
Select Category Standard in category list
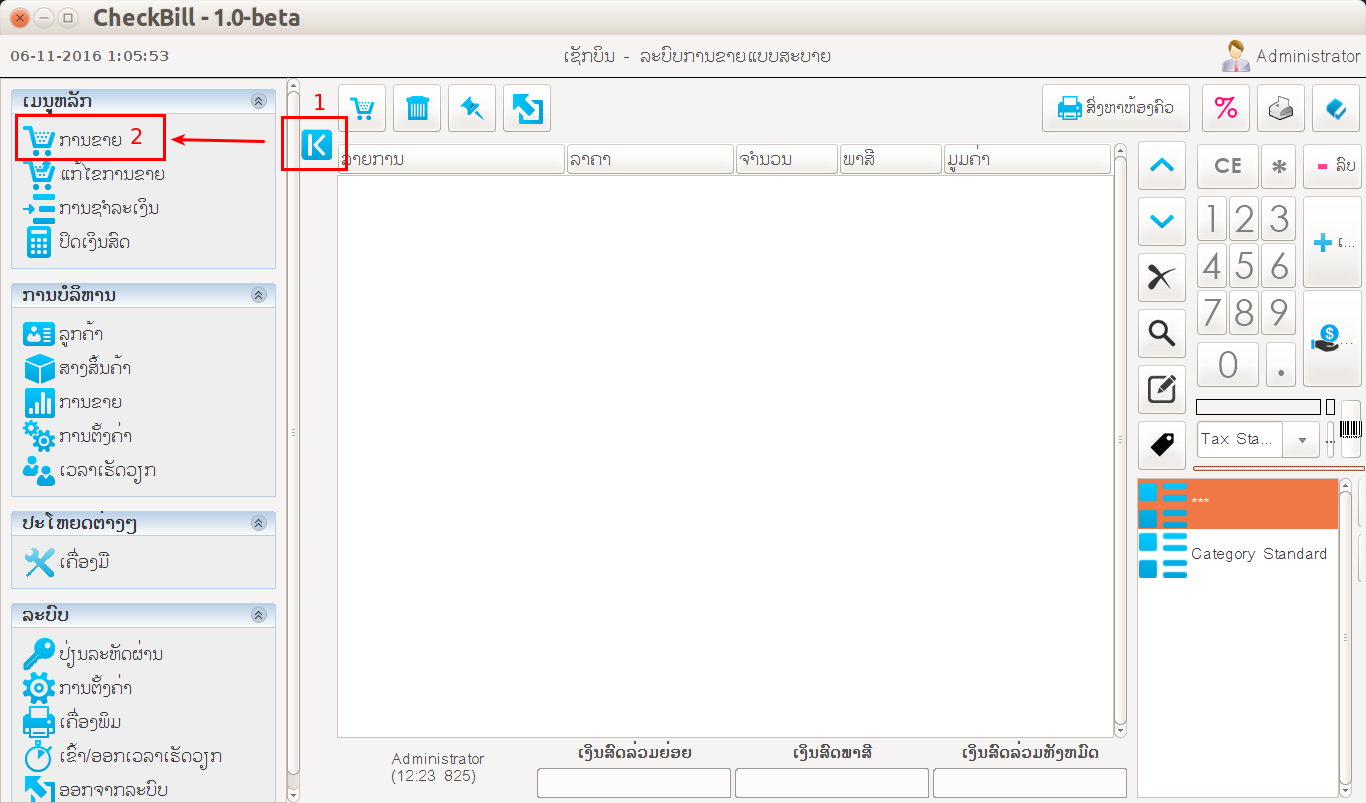[1258, 554]
